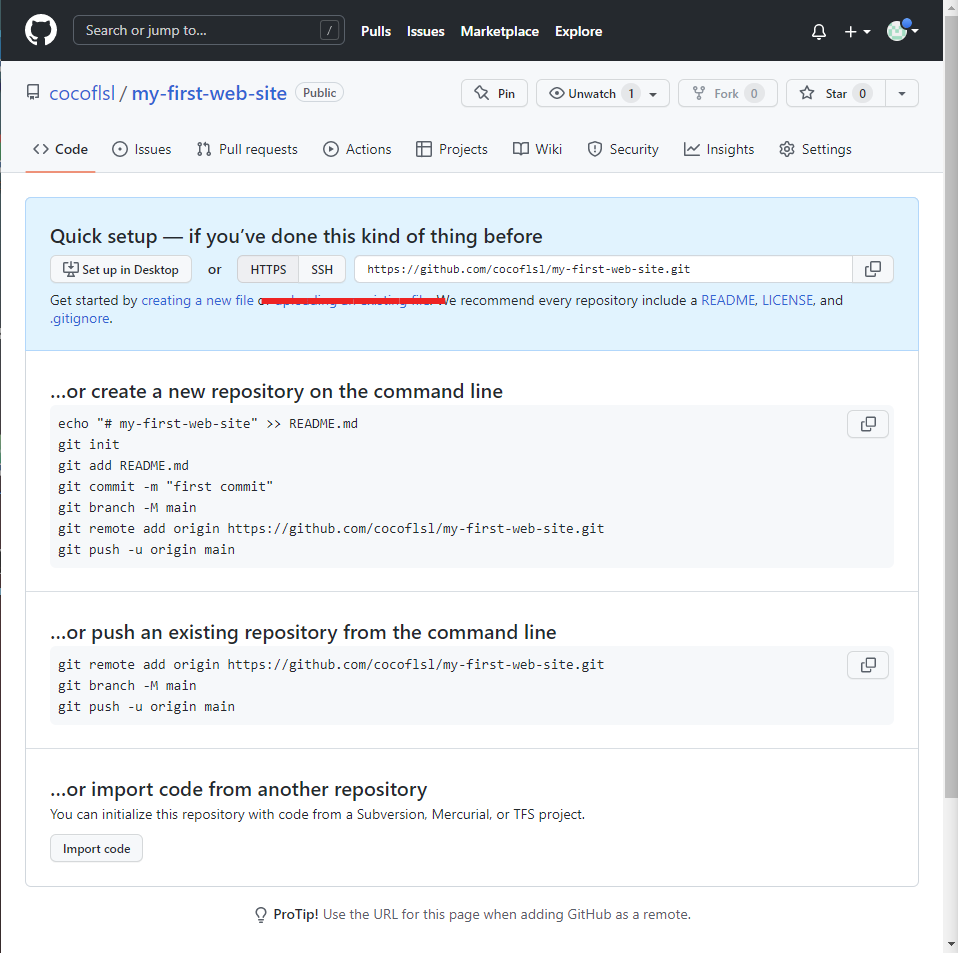Image resolution: width=958 pixels, height=953 pixels.
Task: Open the .gitignore link
Action: 80,318
